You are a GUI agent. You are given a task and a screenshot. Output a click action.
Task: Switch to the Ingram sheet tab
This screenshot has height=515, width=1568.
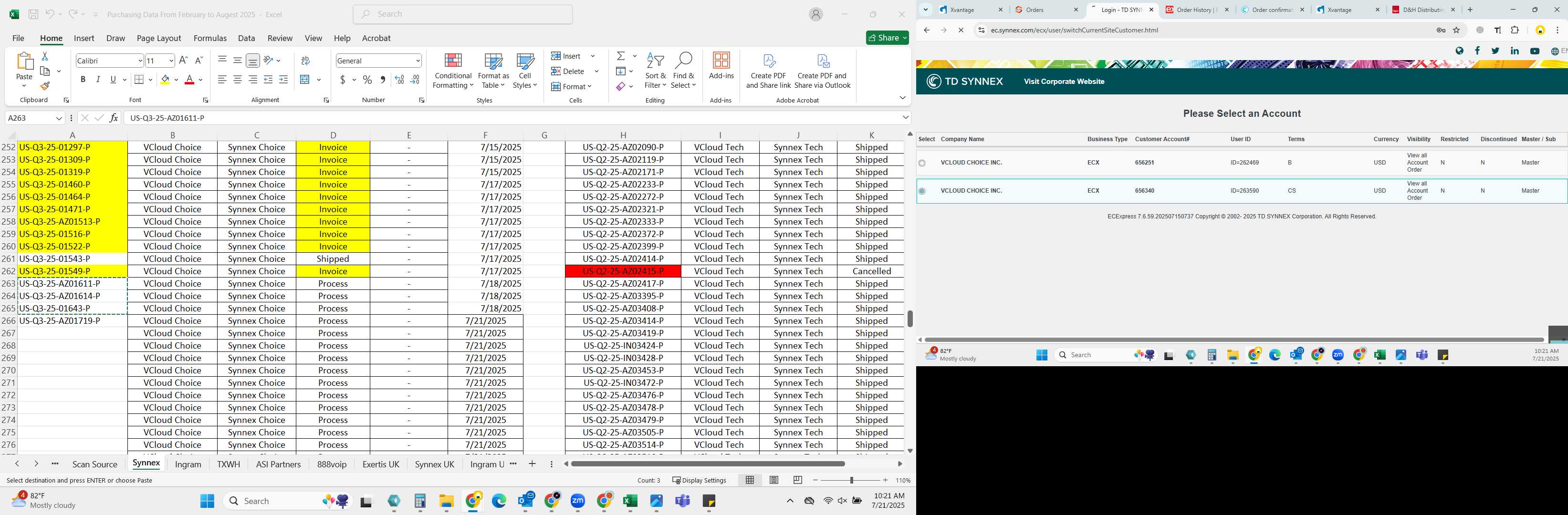click(188, 464)
